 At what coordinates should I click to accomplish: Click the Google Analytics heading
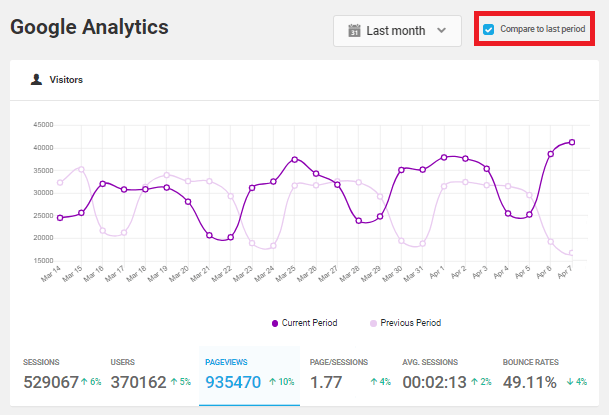89,27
